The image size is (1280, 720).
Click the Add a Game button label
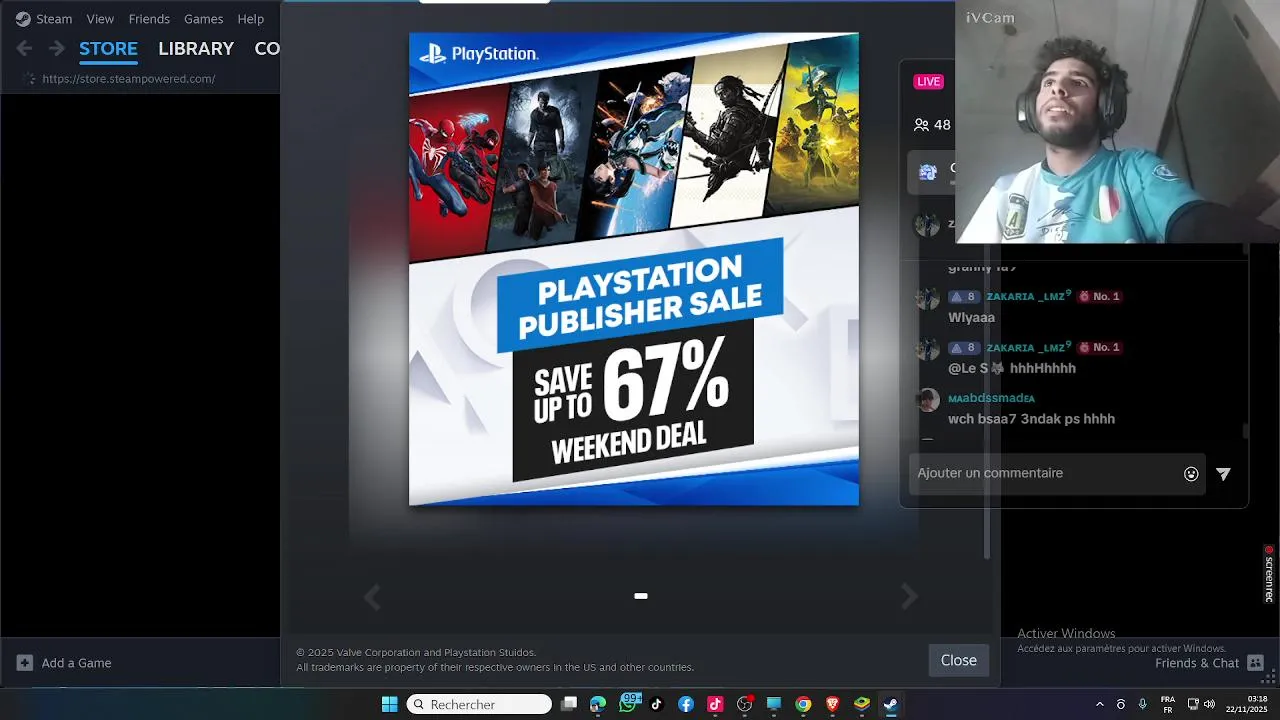(x=76, y=663)
